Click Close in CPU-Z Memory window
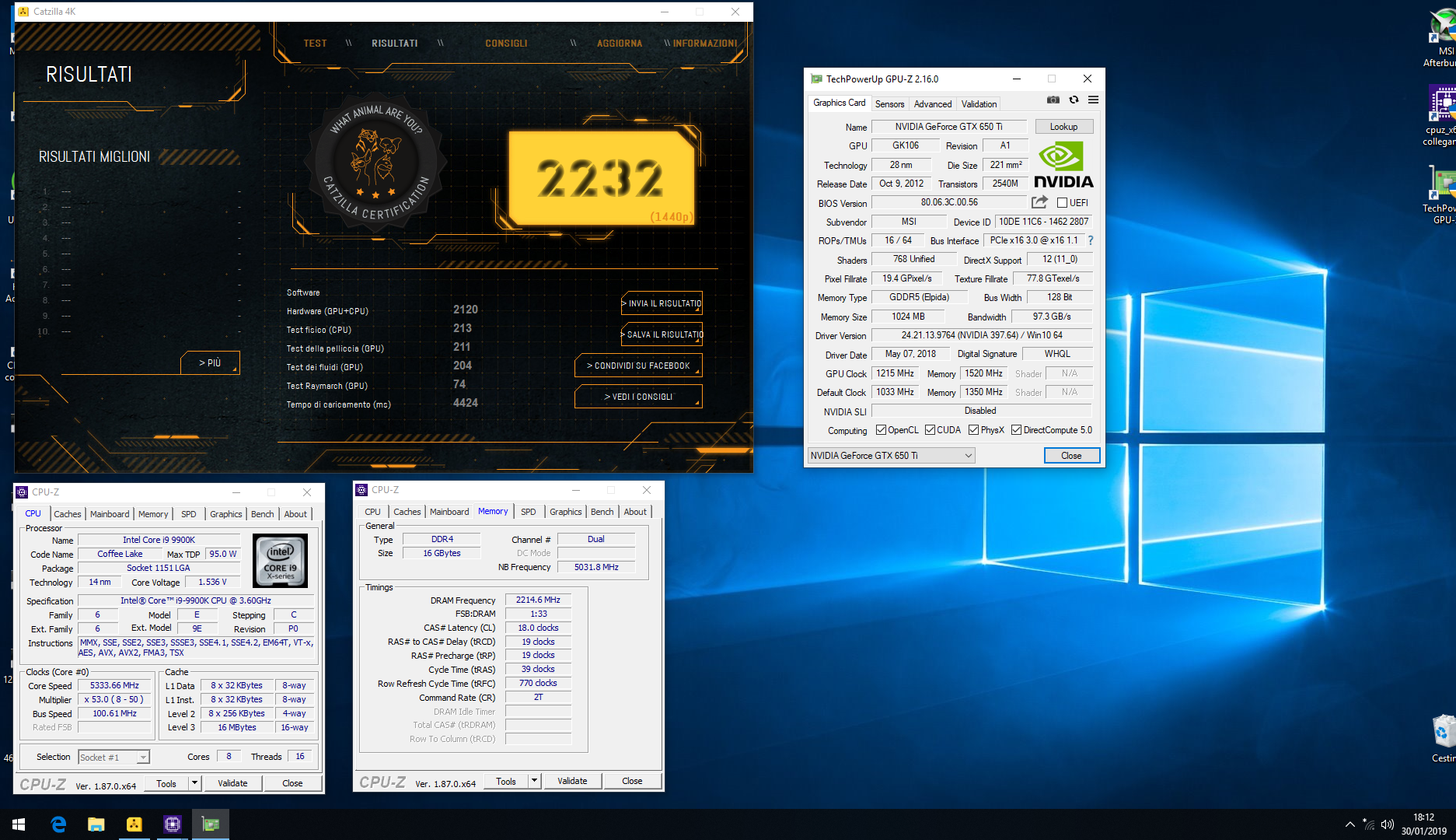 (632, 781)
